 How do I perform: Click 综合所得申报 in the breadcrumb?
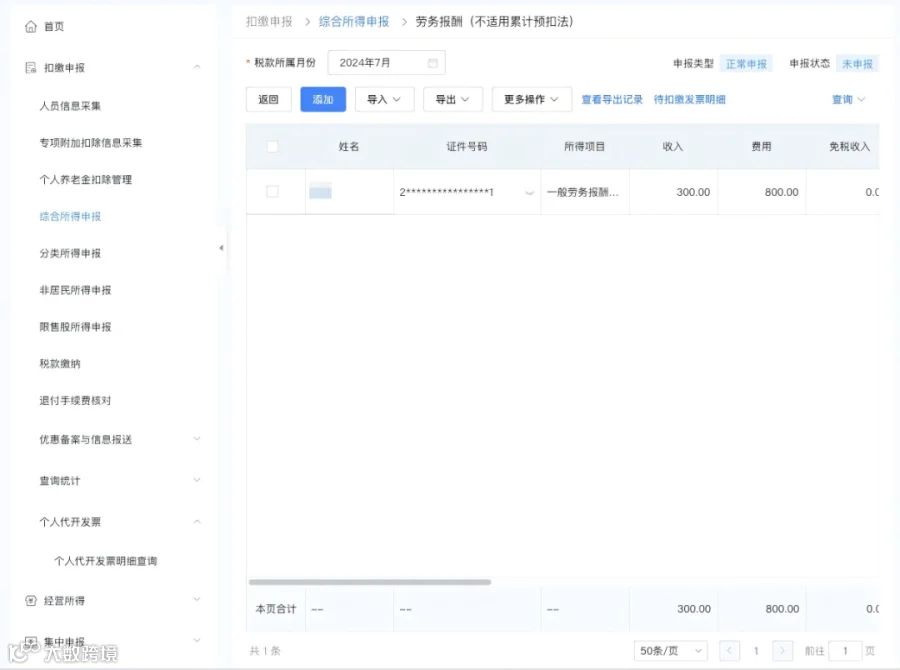point(354,22)
